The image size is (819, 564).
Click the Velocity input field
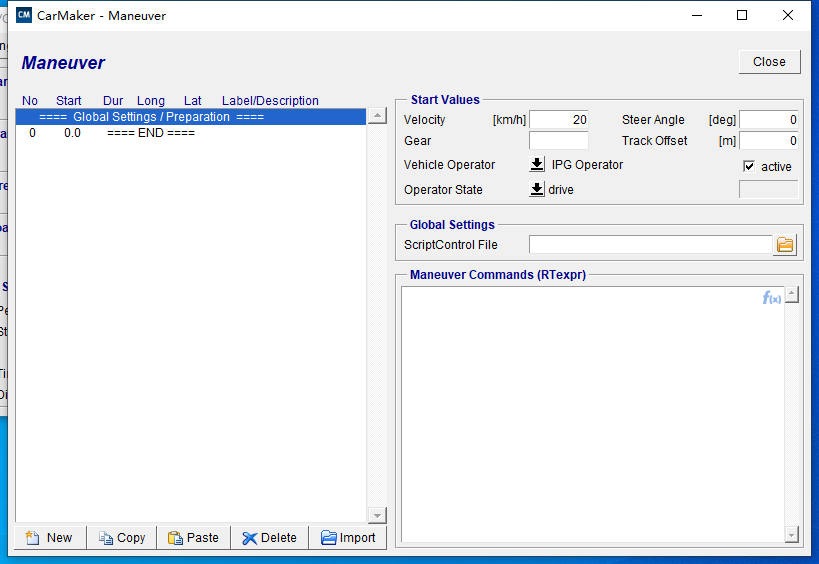558,120
